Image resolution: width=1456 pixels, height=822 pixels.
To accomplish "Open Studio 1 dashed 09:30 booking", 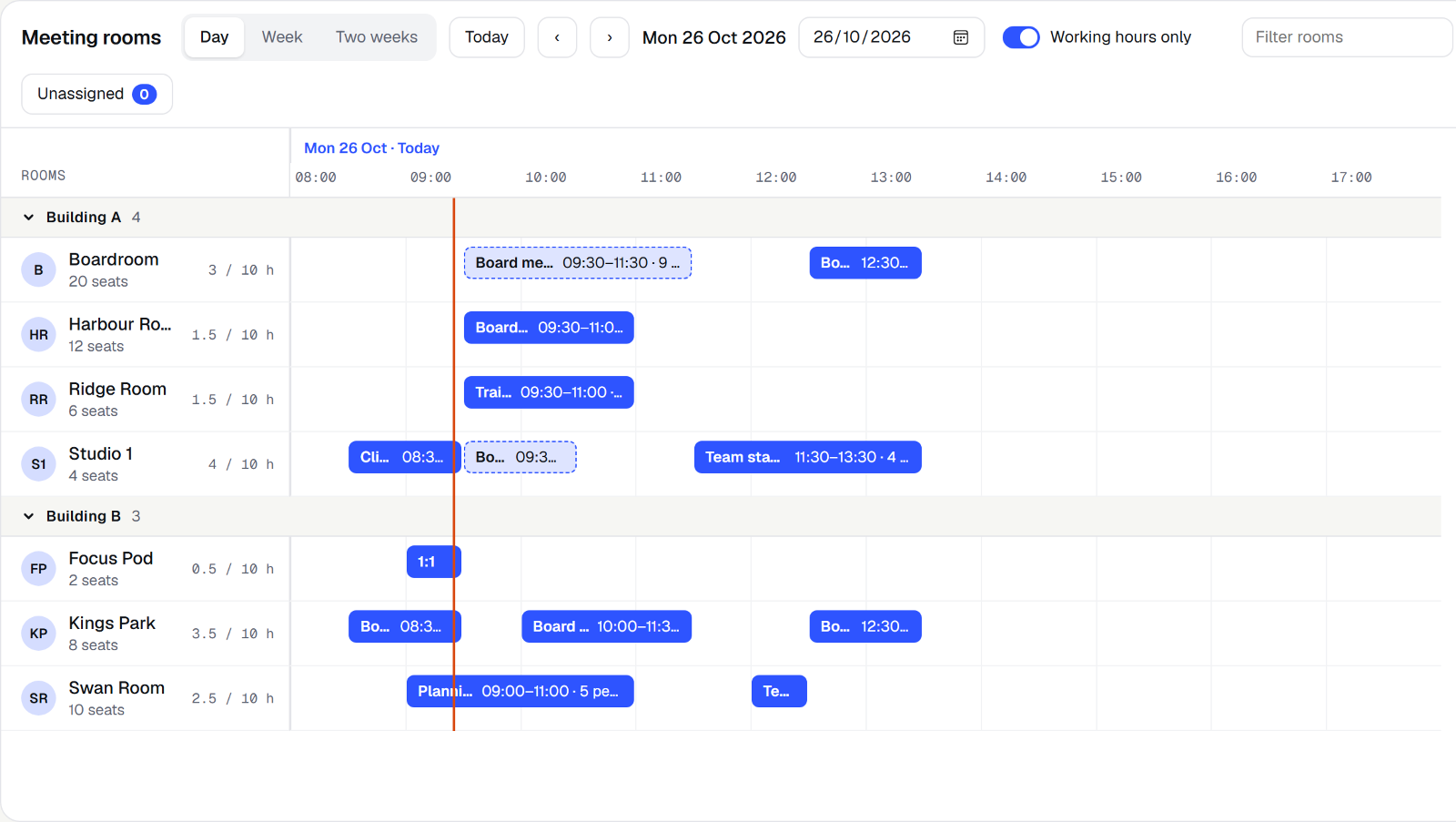I will (x=521, y=456).
